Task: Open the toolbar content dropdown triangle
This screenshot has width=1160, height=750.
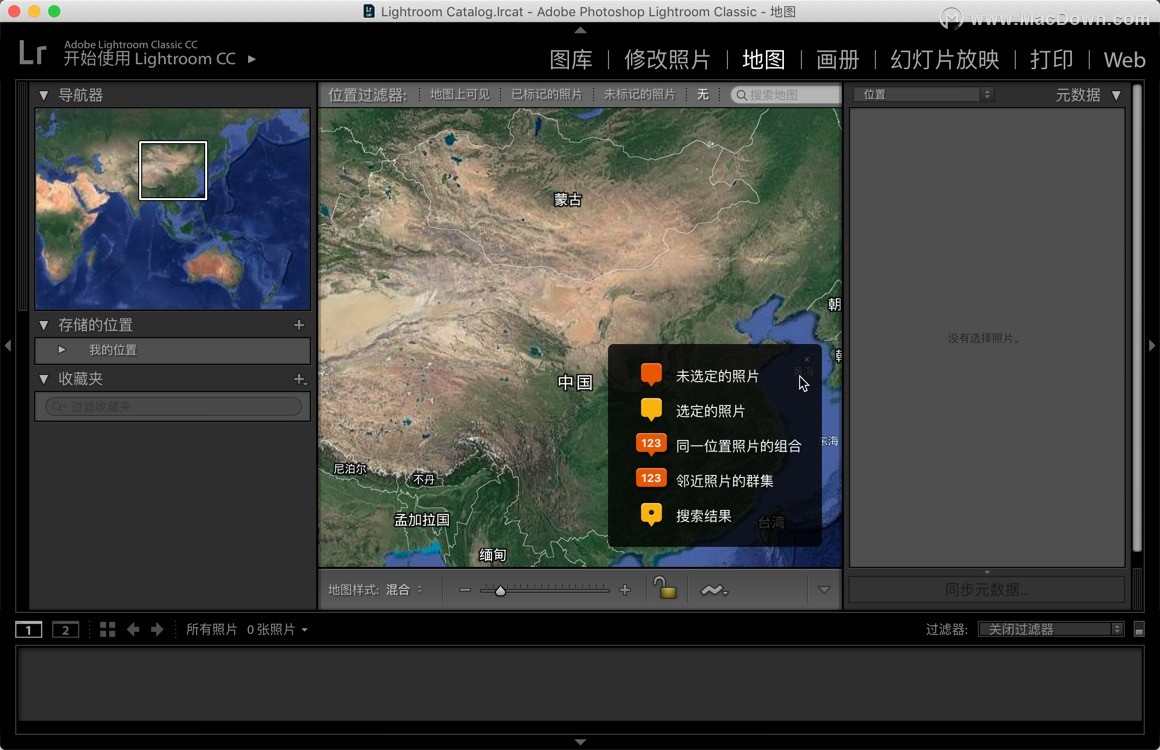Action: (x=824, y=589)
